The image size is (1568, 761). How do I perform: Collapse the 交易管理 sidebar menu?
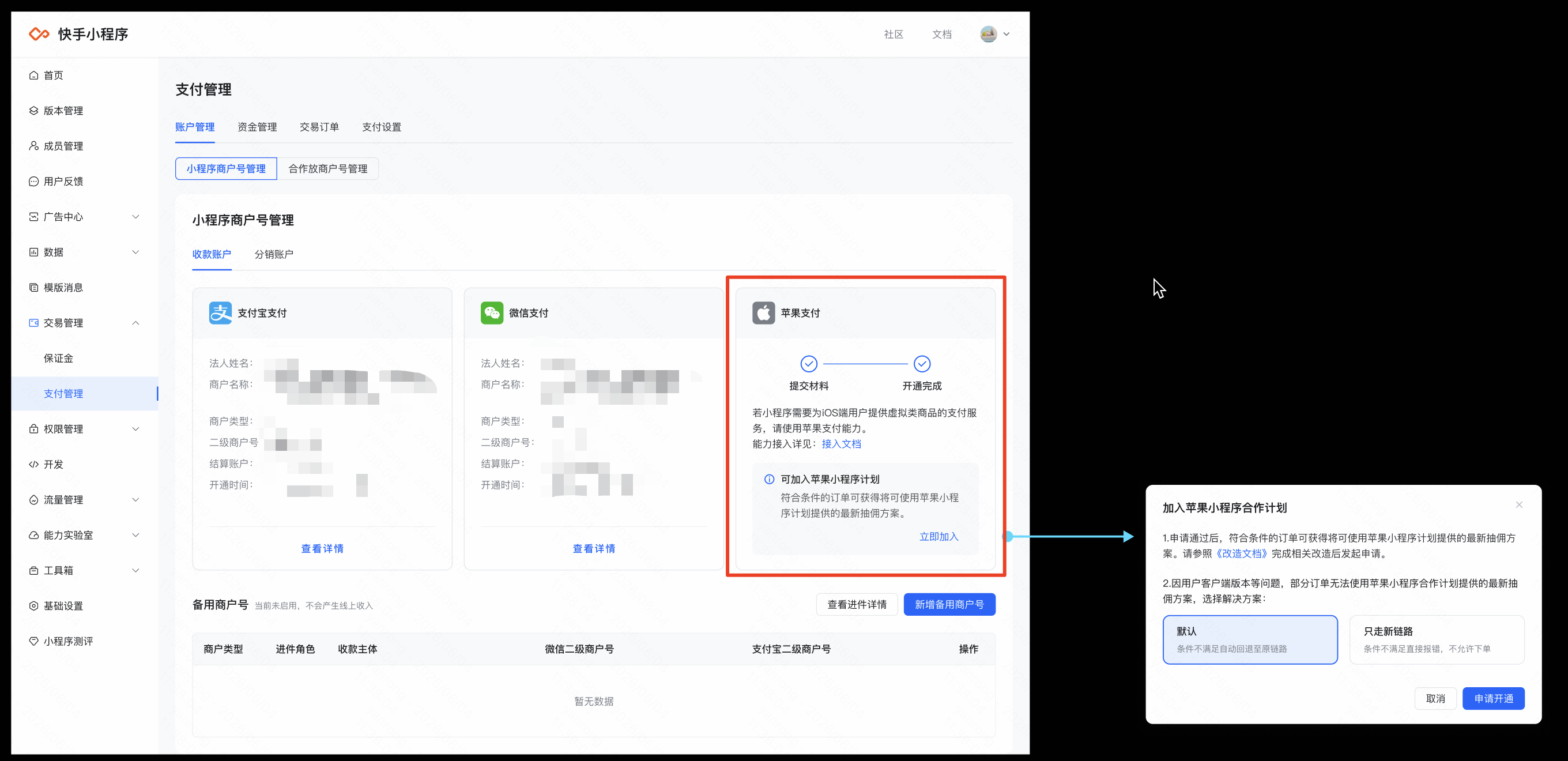click(x=135, y=323)
